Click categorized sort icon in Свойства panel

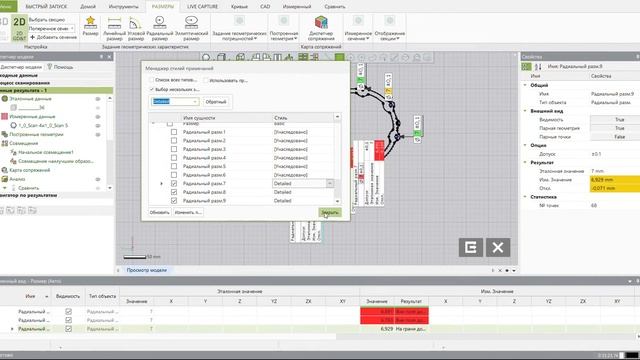527,67
